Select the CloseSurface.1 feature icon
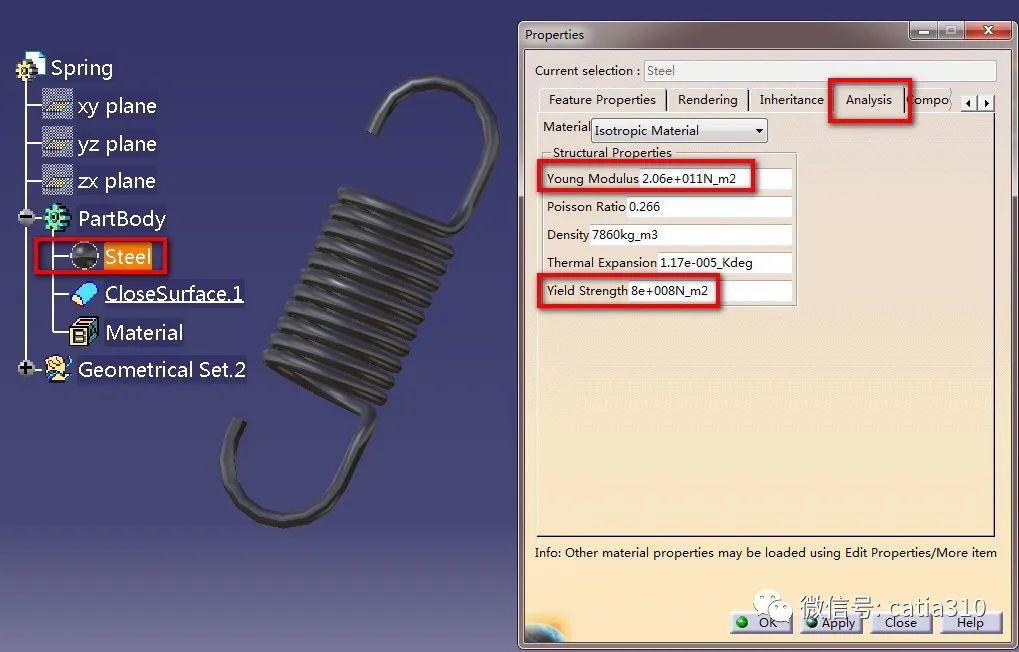This screenshot has height=652, width=1019. [x=85, y=294]
